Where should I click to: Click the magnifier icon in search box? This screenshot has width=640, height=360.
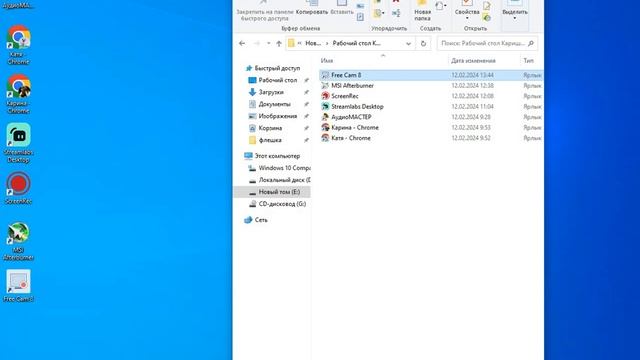pyautogui.click(x=531, y=43)
